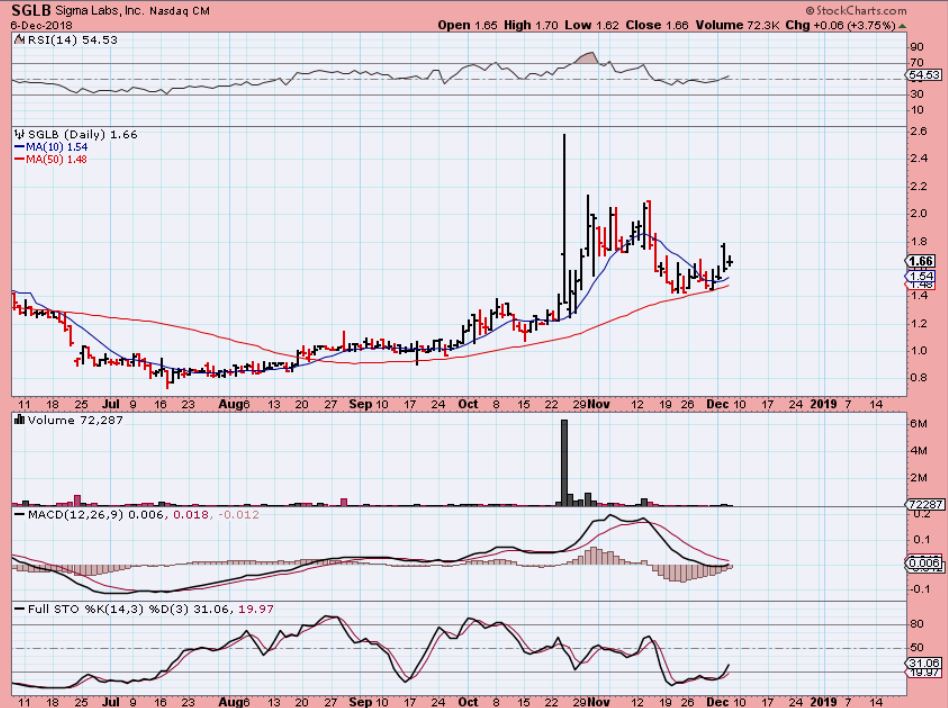
Task: Click the 2019 label on price chart axis
Action: pyautogui.click(x=823, y=404)
